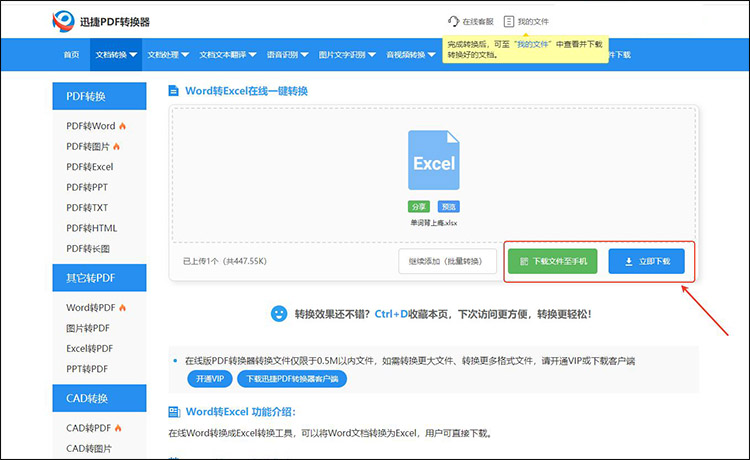The image size is (750, 460).
Task: Open the 文档文本翻译 dropdown
Action: [x=228, y=55]
